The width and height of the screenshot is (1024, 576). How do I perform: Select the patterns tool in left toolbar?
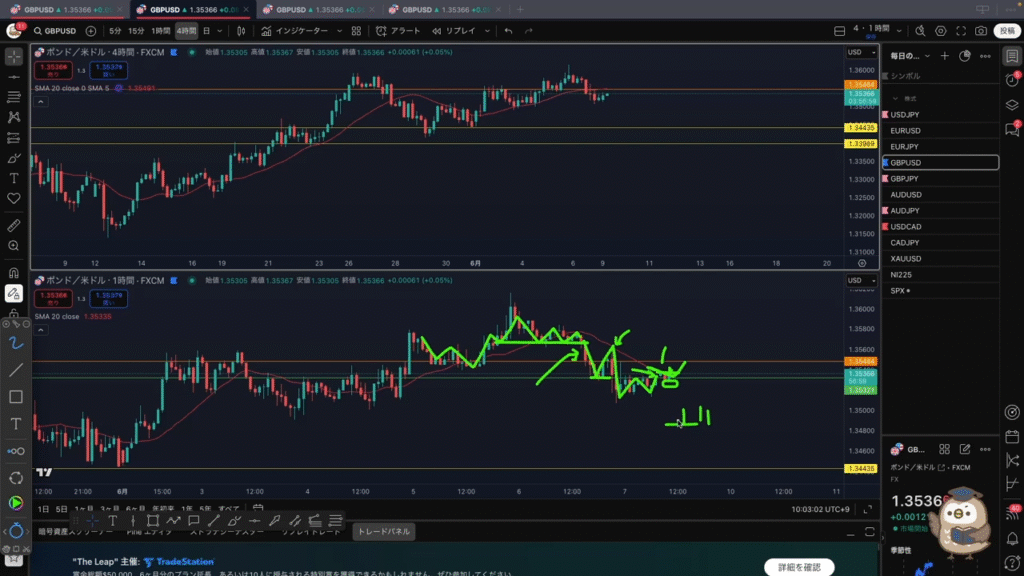click(14, 118)
